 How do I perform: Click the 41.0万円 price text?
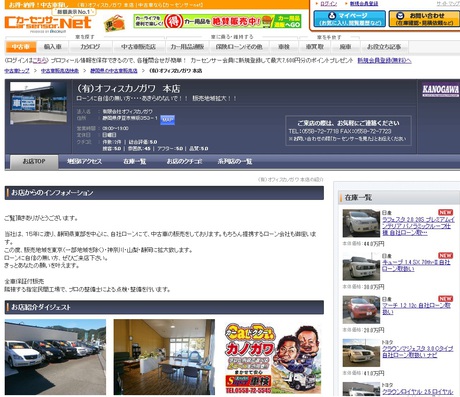tap(373, 373)
